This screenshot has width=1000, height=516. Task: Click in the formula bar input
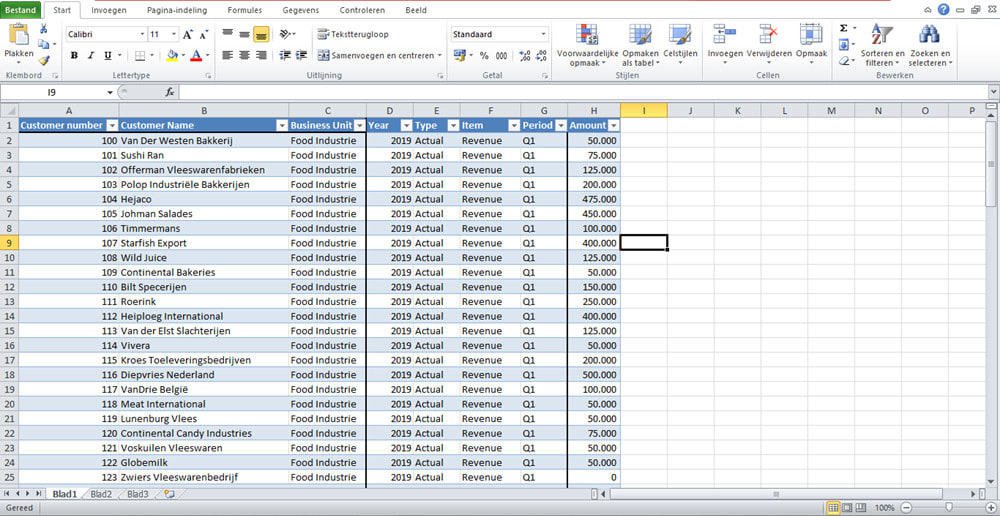(584, 92)
